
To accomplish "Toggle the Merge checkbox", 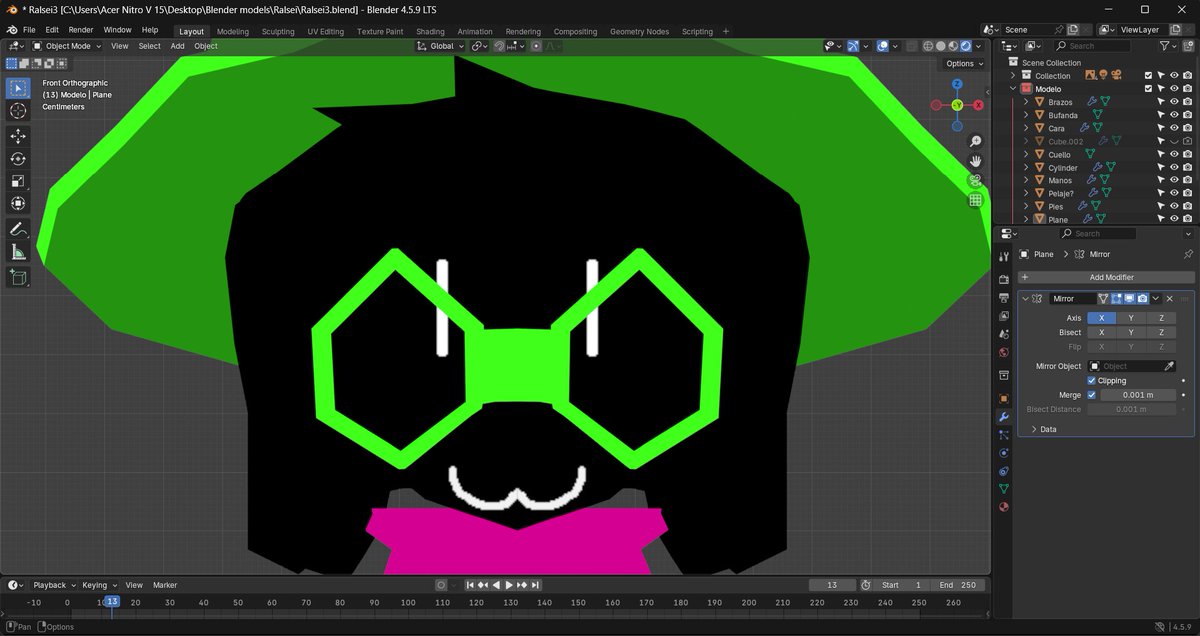I will point(1091,395).
